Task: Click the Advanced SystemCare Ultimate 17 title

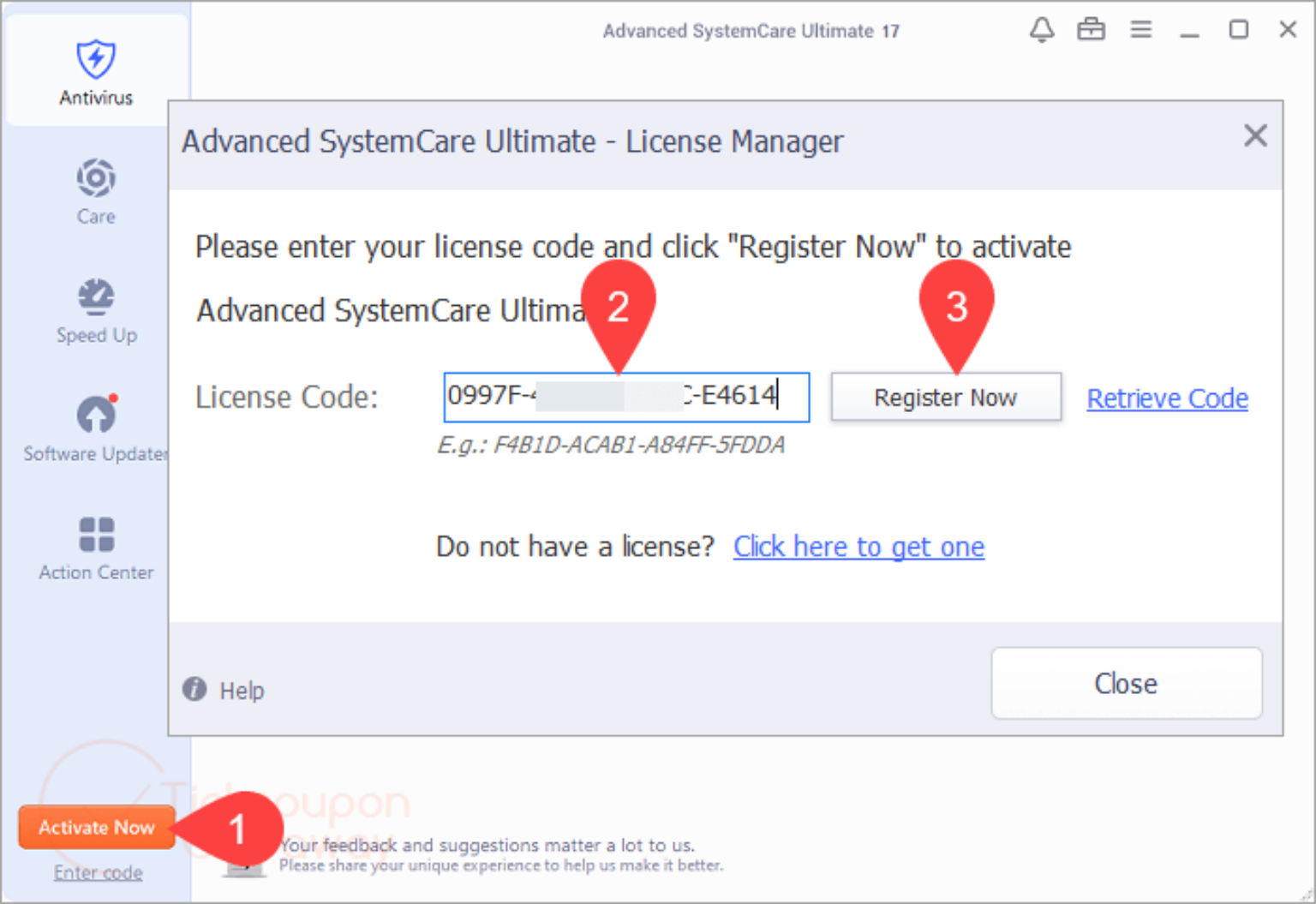Action: coord(751,30)
